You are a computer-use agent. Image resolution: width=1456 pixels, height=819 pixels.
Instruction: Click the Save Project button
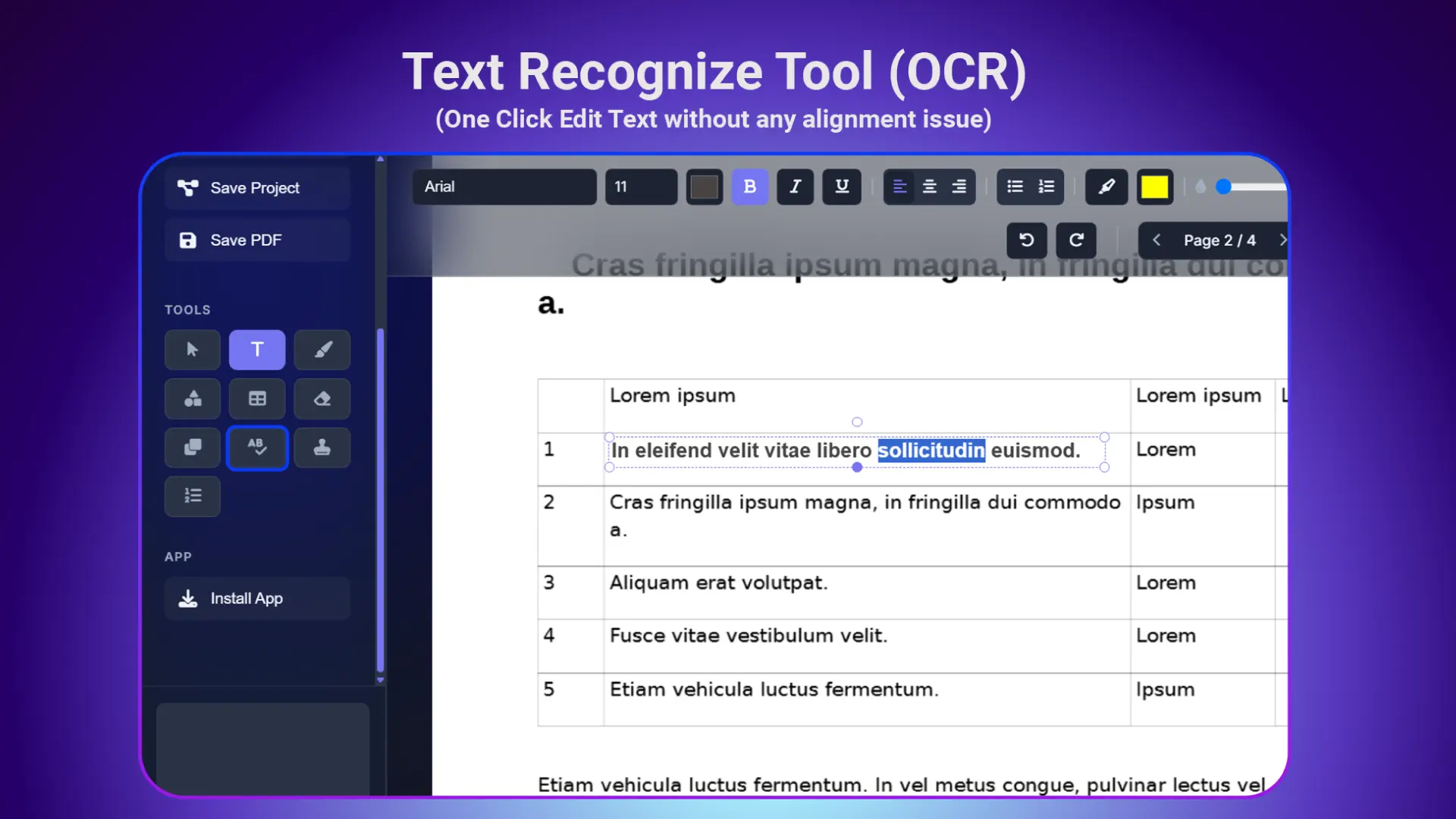tap(256, 187)
